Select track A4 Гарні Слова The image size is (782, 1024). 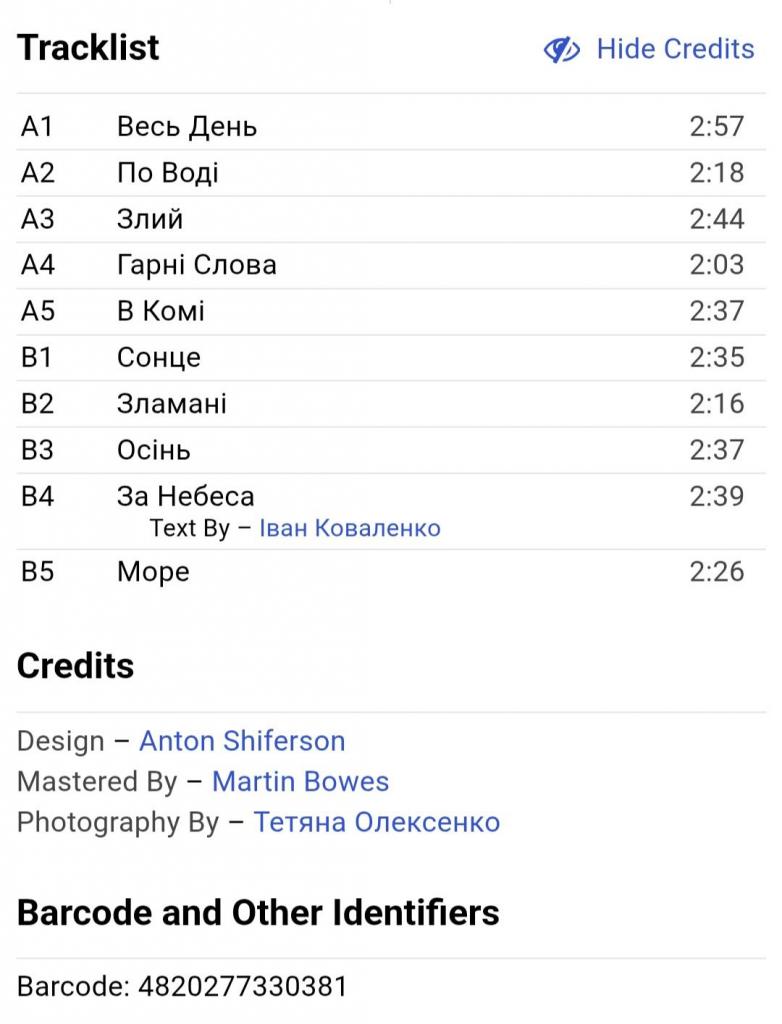(x=197, y=265)
